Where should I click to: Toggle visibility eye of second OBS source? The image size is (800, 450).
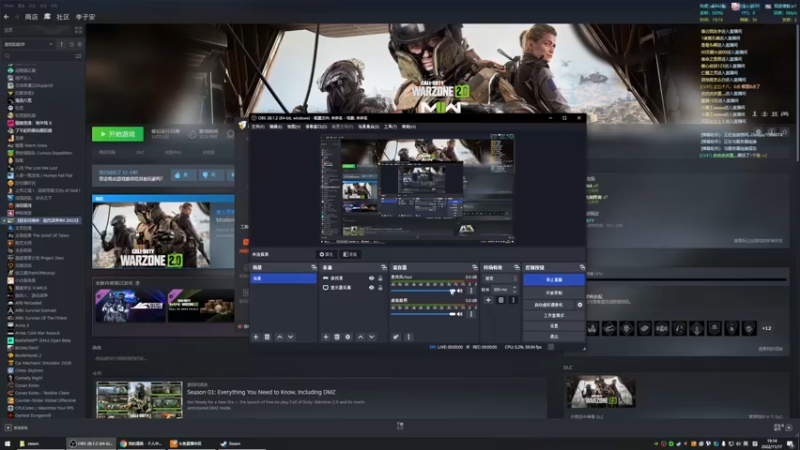(x=371, y=288)
